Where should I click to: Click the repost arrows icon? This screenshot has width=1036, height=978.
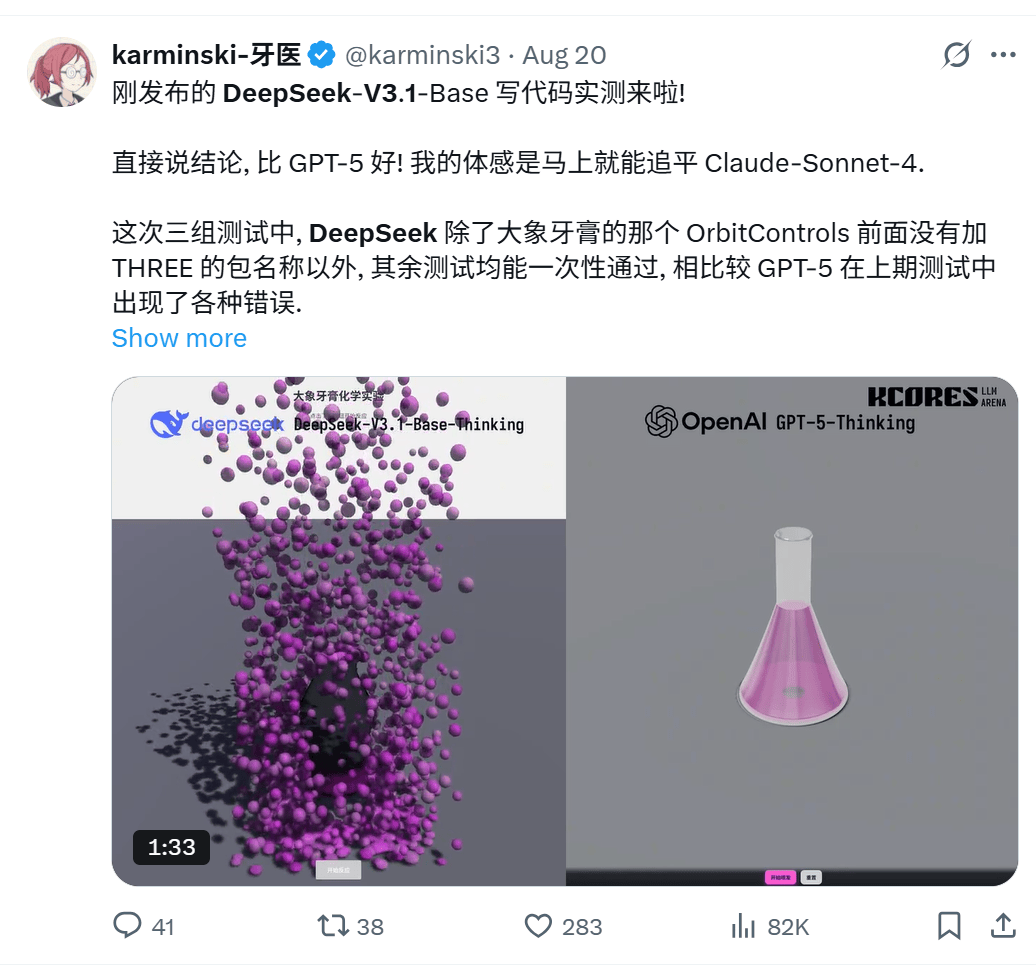tap(333, 926)
